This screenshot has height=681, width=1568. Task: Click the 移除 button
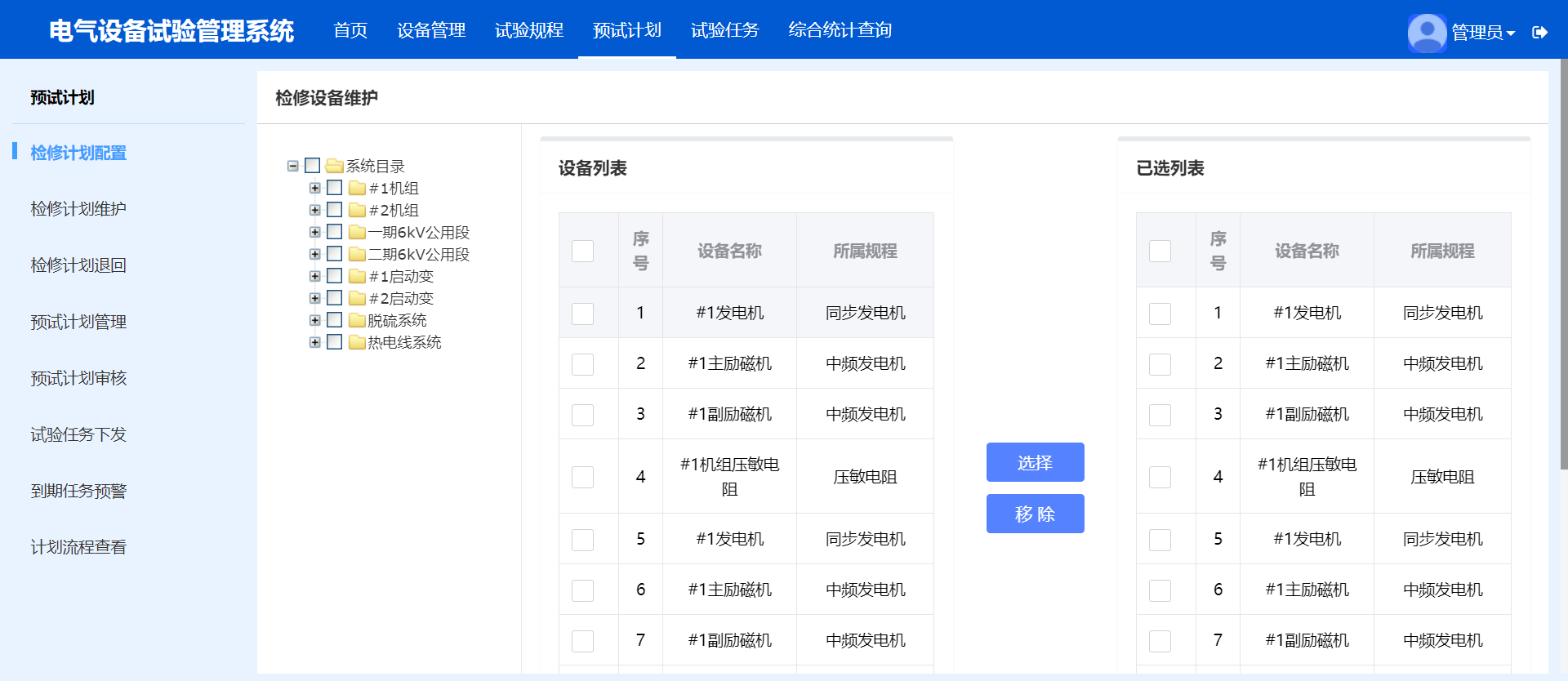click(1035, 514)
